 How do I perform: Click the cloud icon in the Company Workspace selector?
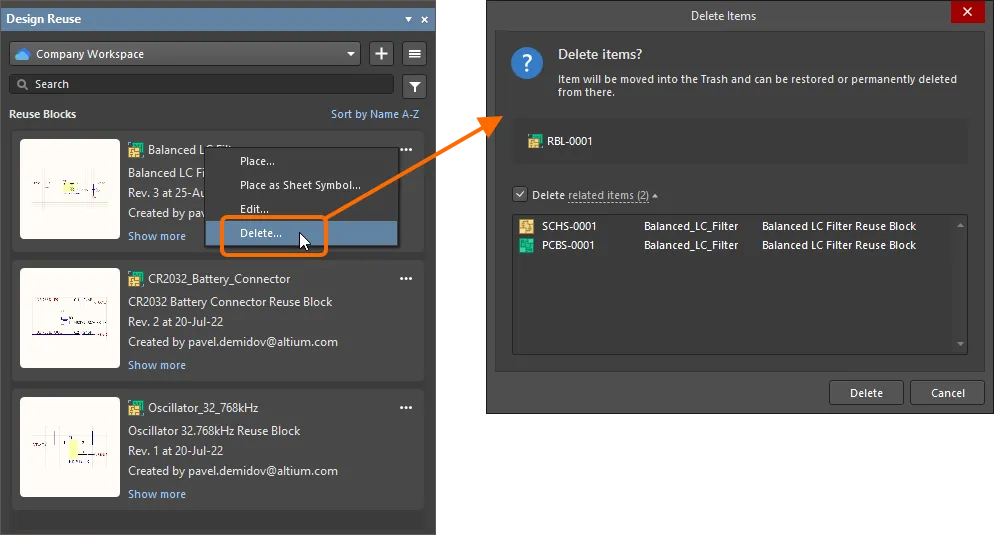pyautogui.click(x=23, y=55)
